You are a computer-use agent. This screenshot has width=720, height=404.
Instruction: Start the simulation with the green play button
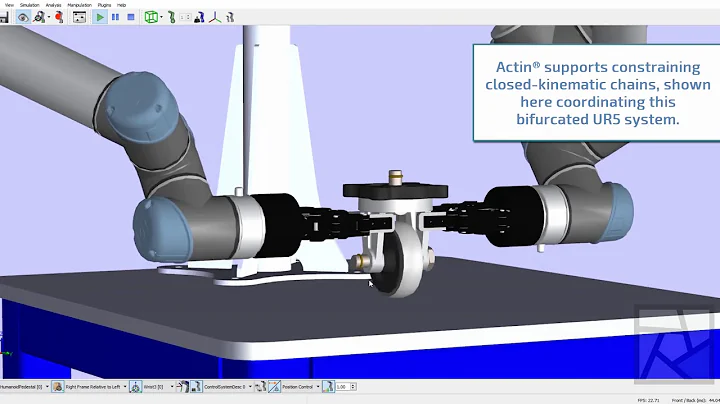coord(100,17)
